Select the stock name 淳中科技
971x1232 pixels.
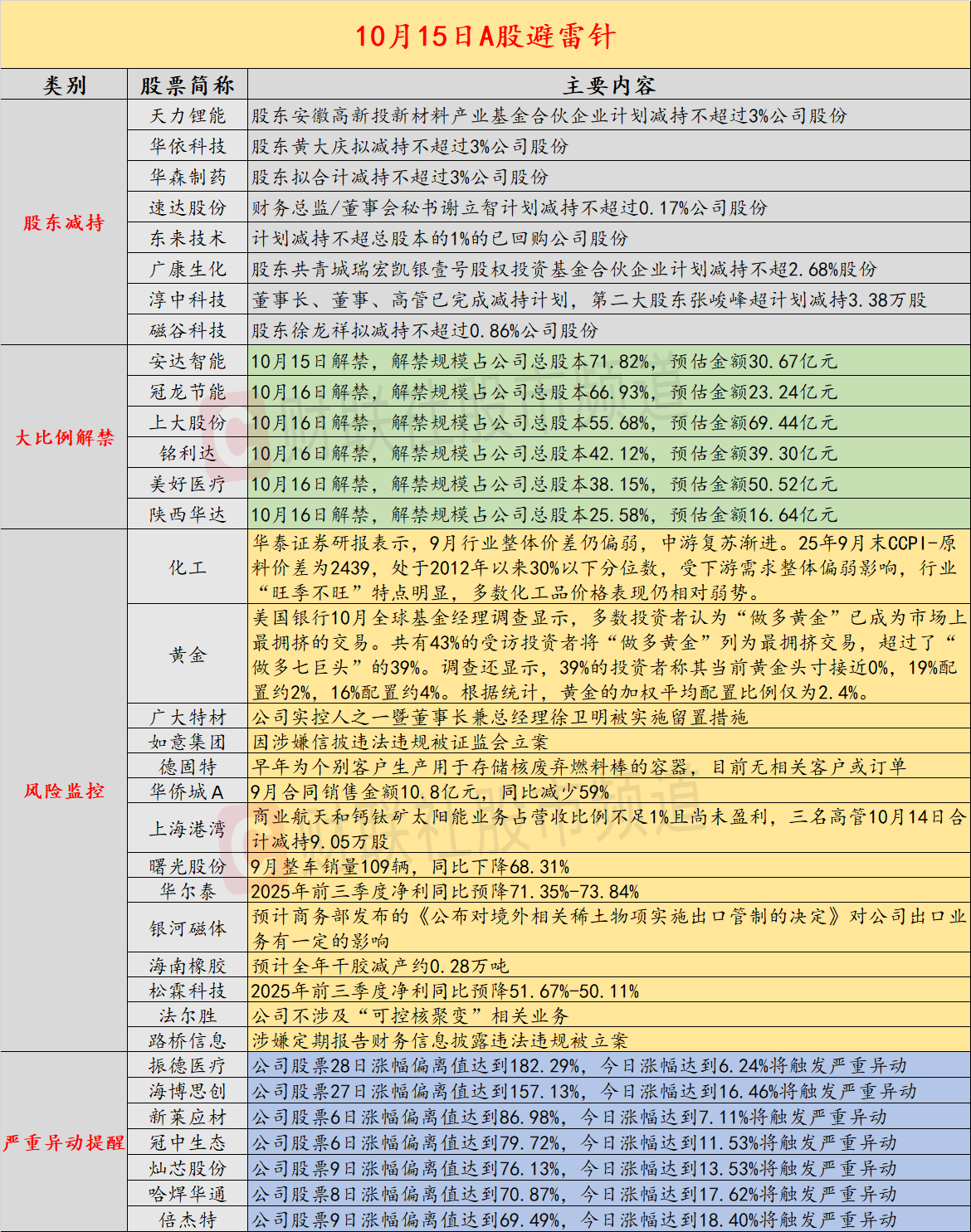pos(188,299)
